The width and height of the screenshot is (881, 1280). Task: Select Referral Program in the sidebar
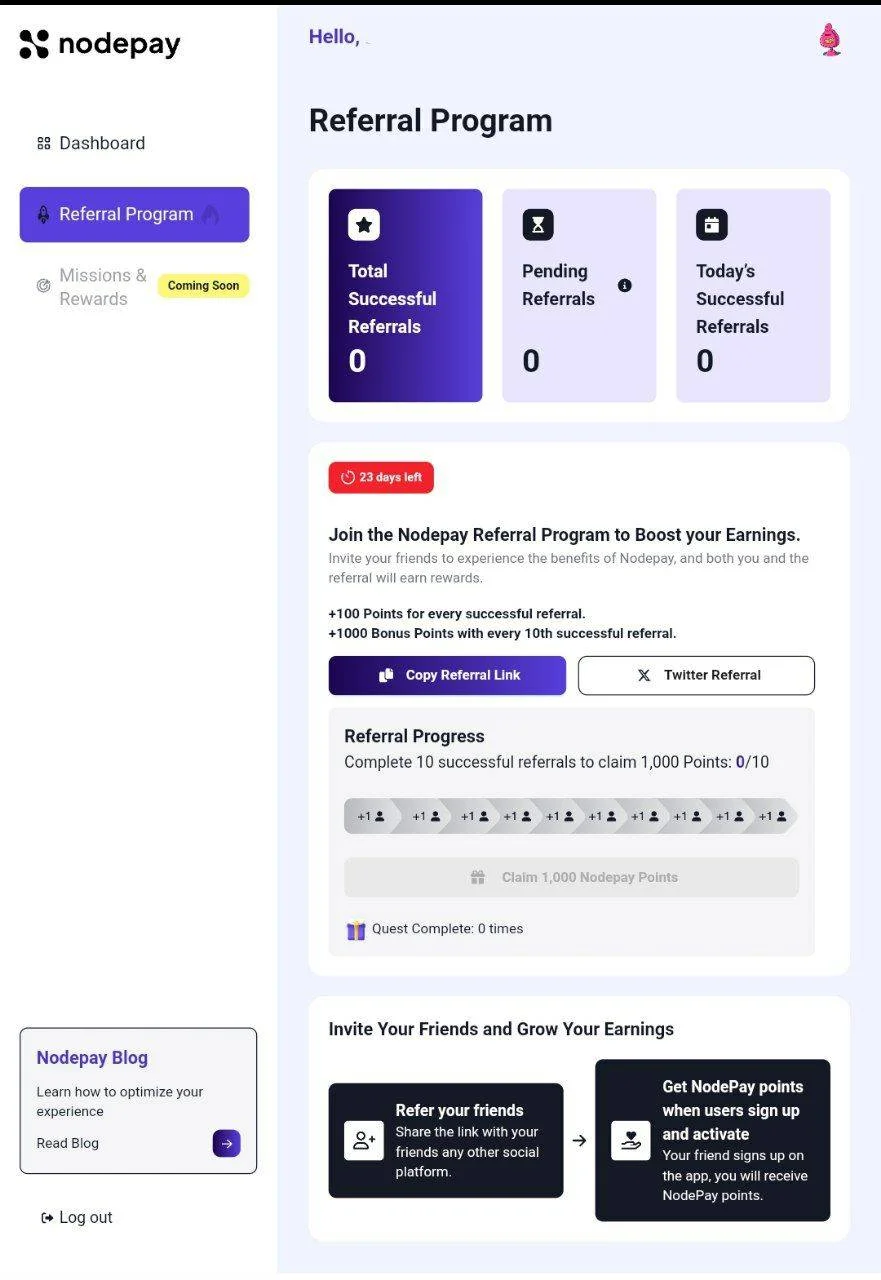[x=135, y=214]
